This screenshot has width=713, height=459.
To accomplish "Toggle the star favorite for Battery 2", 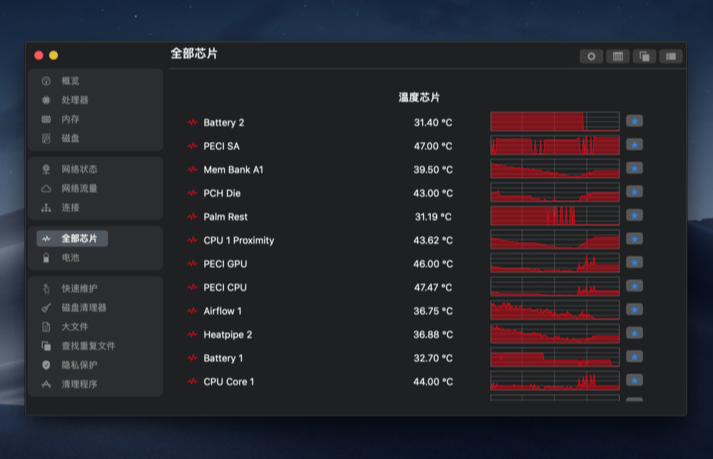I will (x=634, y=121).
